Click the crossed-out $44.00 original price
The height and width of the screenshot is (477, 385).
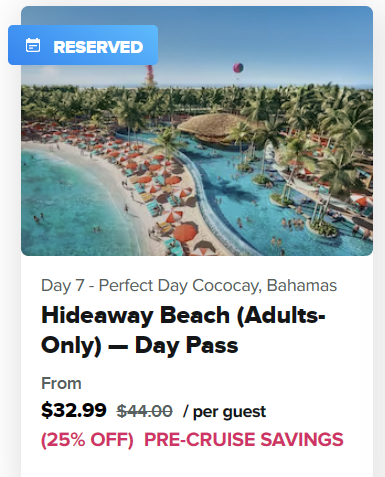144,411
